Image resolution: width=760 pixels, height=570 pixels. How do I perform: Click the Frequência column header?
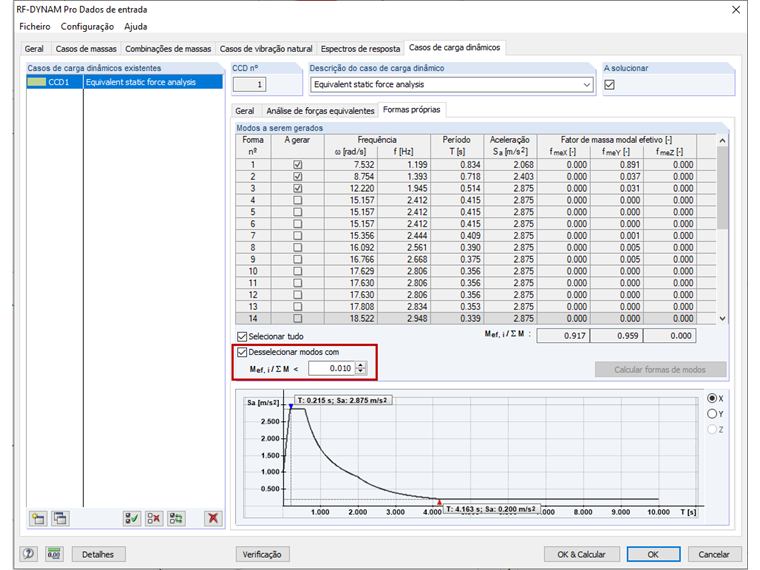click(x=377, y=140)
